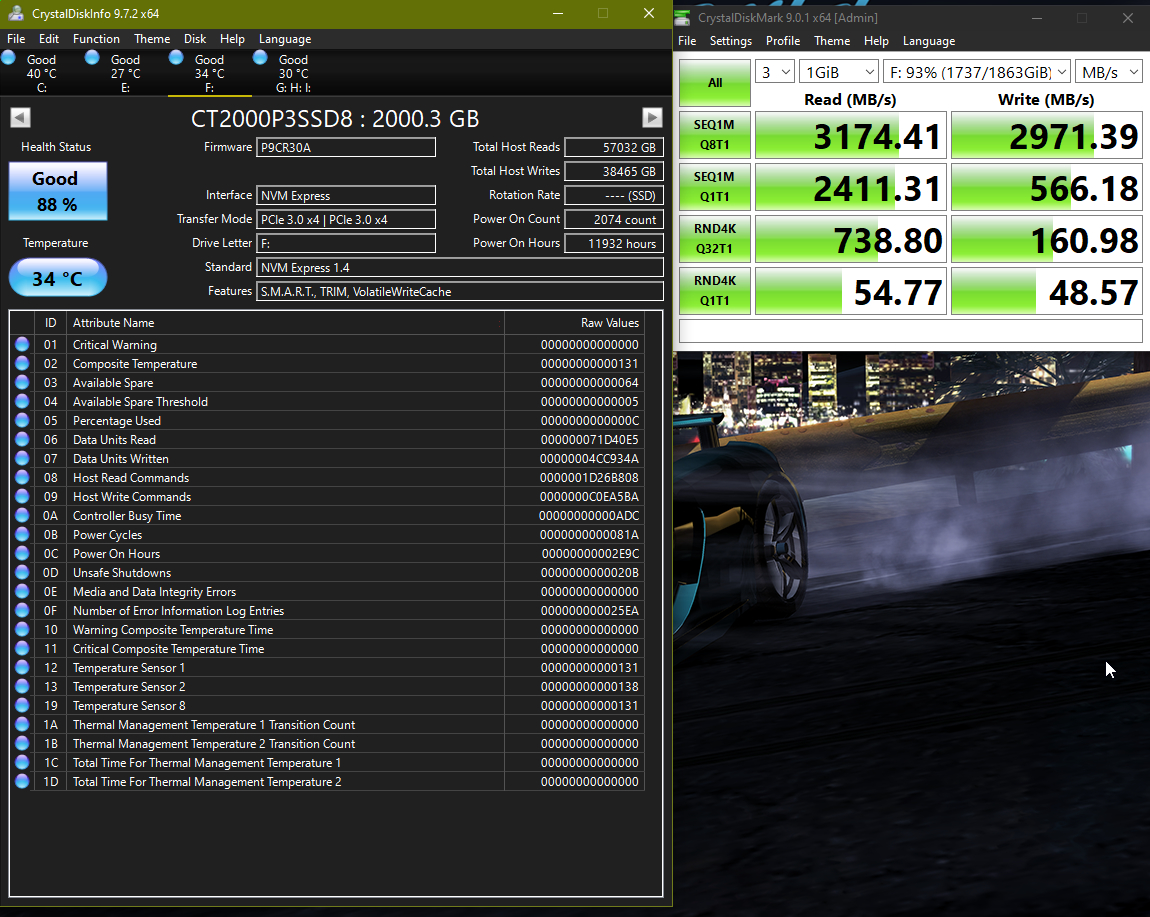
Task: Click the status dot for Total Time For Thermal Management Temperature 2
Action: point(22,781)
